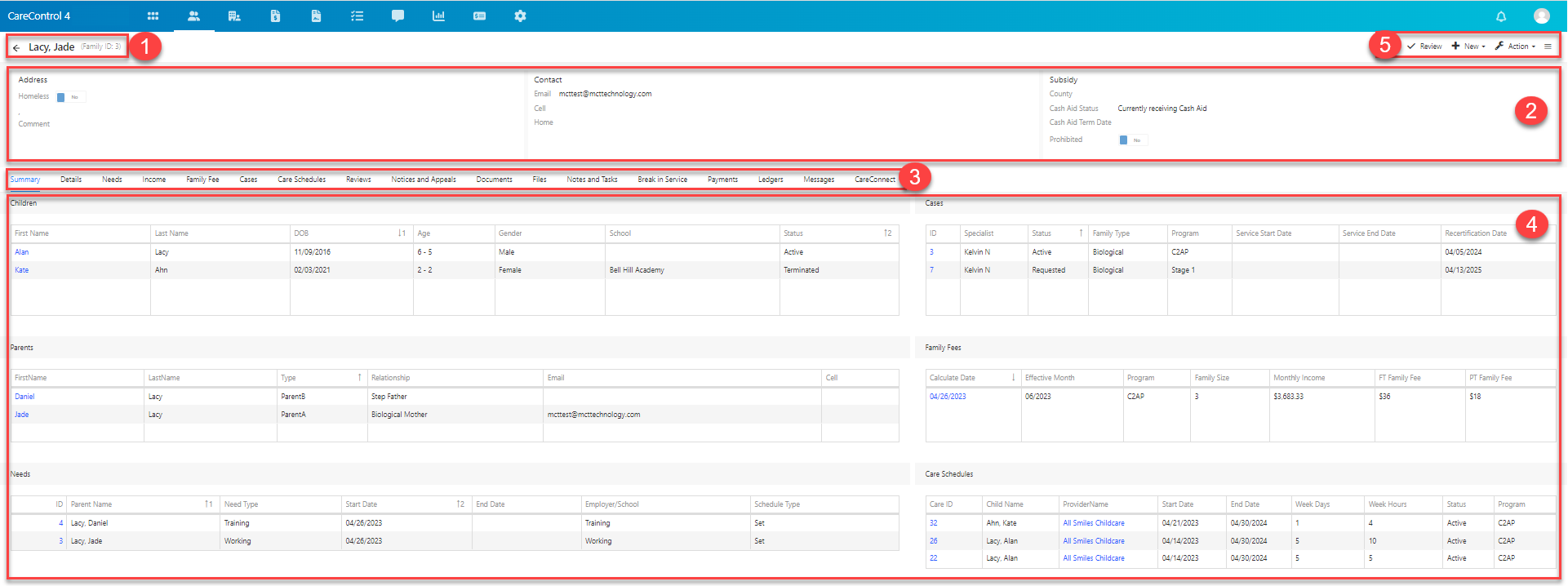The height and width of the screenshot is (586, 1568).
Task: Open the payment card icon in top bar
Action: pyautogui.click(x=479, y=16)
